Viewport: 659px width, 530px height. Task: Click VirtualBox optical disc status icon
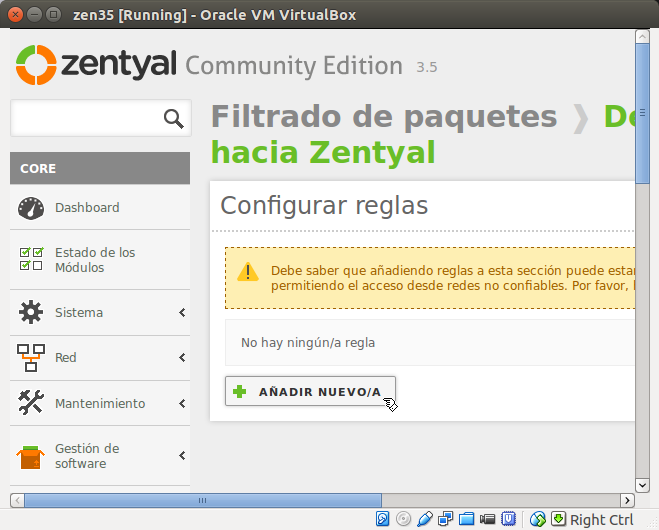(403, 519)
